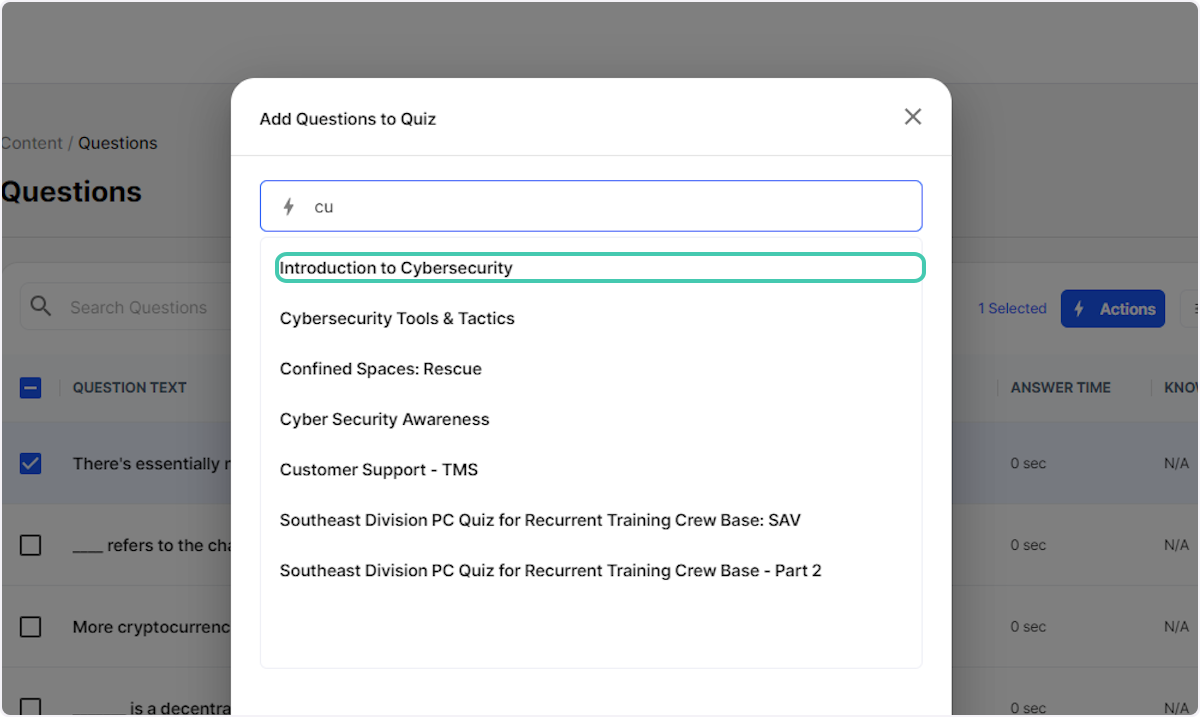Viewport: 1200px width, 717px height.
Task: Click the 1 Selected indicator
Action: point(1011,309)
